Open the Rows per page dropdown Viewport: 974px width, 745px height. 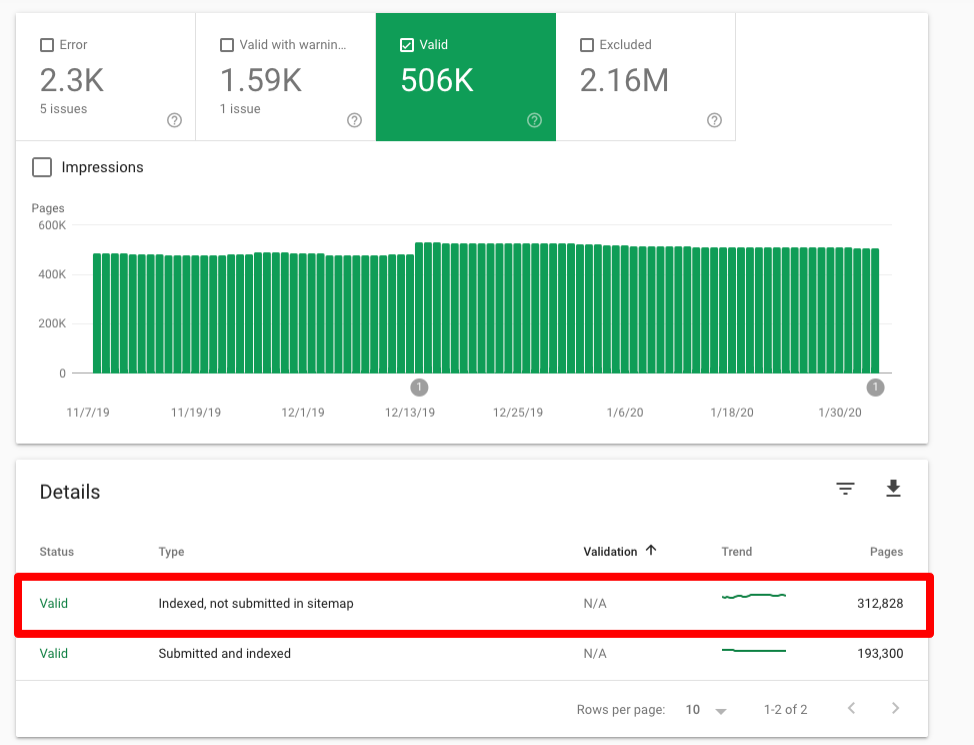coord(706,710)
